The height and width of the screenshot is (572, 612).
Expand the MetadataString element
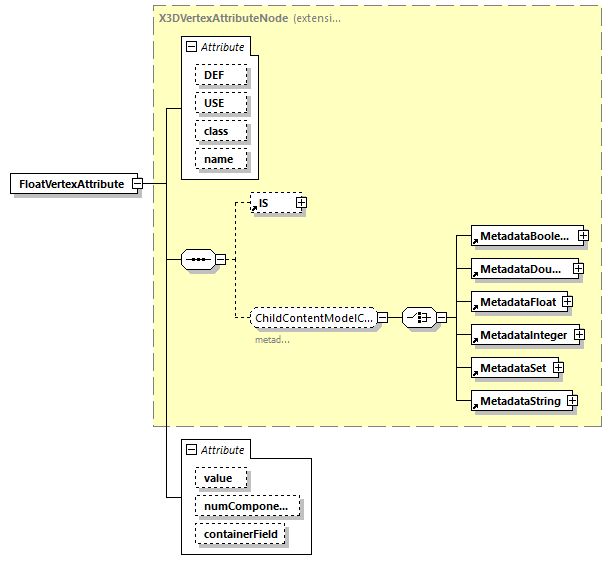click(572, 401)
